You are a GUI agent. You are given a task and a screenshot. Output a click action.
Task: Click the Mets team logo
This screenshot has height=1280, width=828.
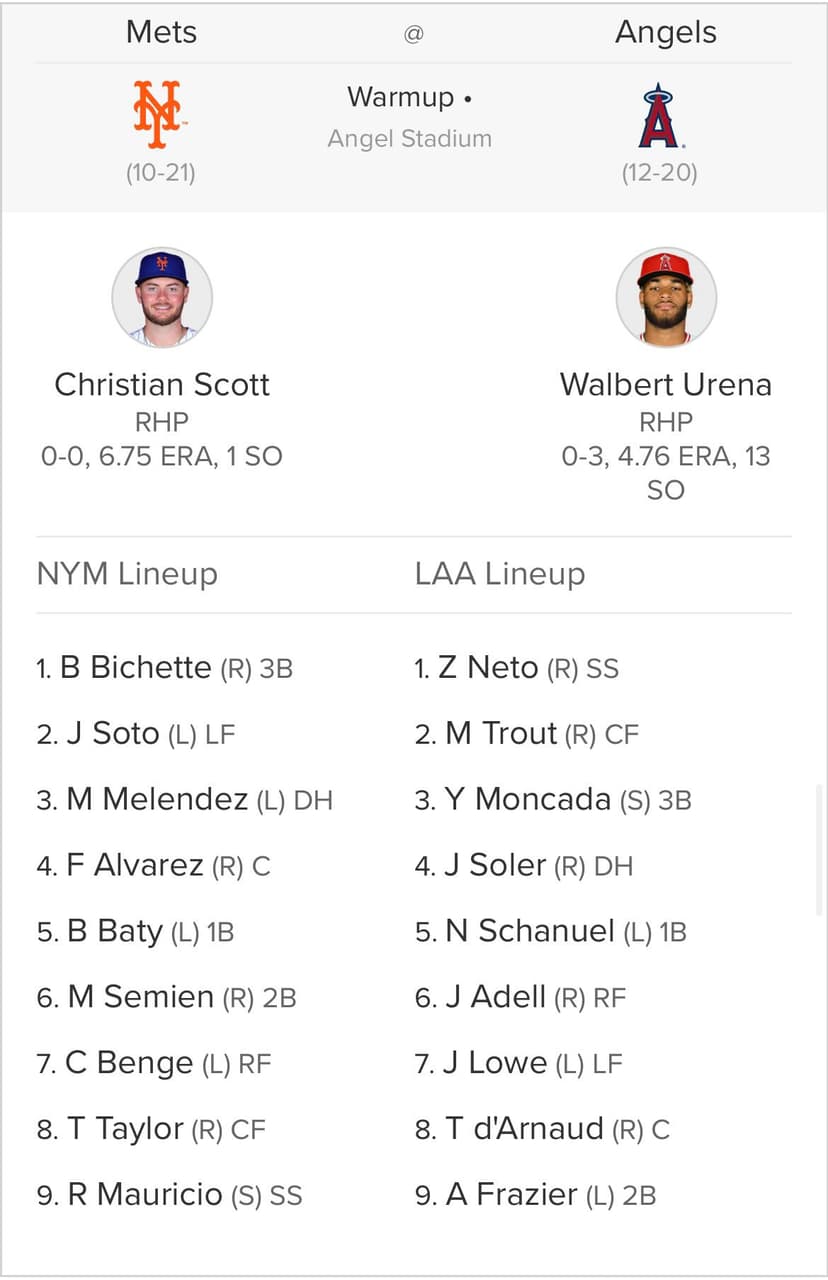159,115
